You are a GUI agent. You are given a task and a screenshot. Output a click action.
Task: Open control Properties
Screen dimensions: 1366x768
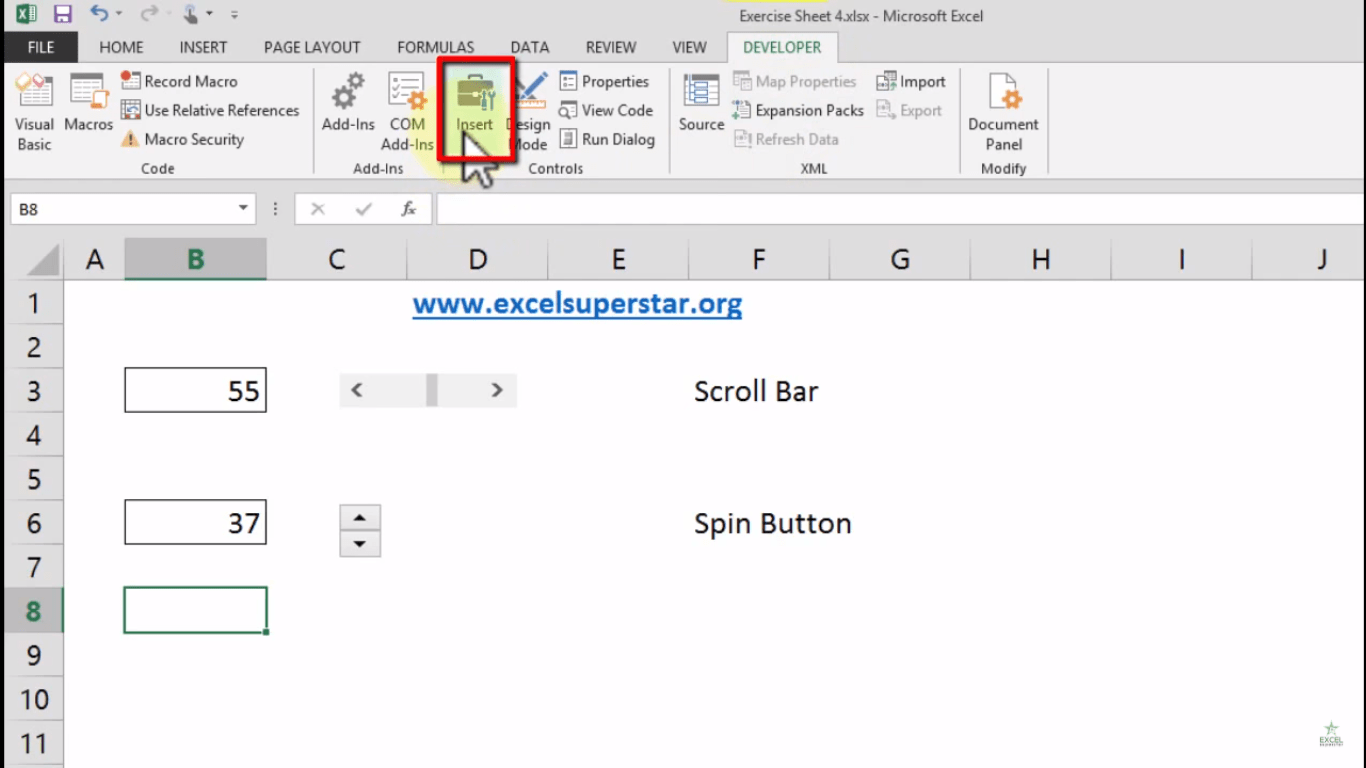click(x=604, y=81)
